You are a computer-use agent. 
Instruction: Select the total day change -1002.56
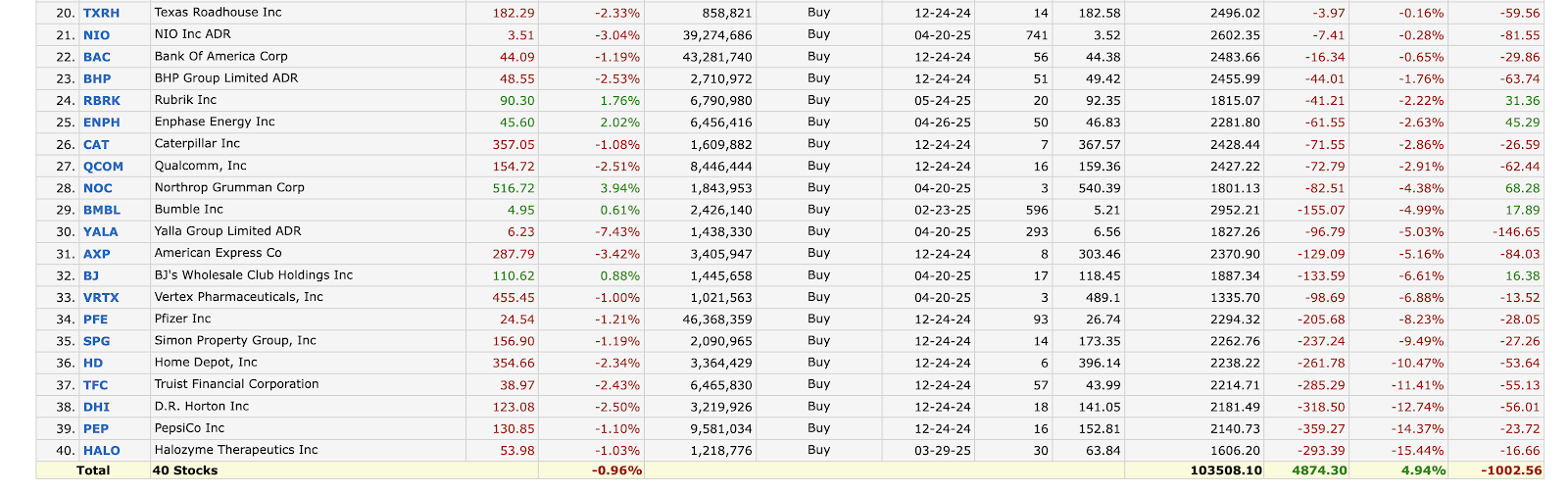pyautogui.click(x=1513, y=470)
